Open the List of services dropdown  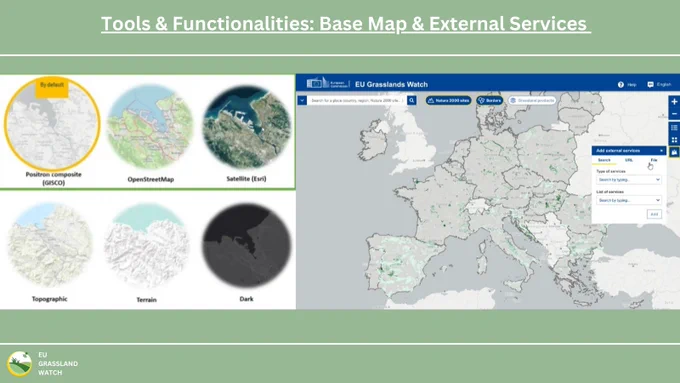point(629,200)
